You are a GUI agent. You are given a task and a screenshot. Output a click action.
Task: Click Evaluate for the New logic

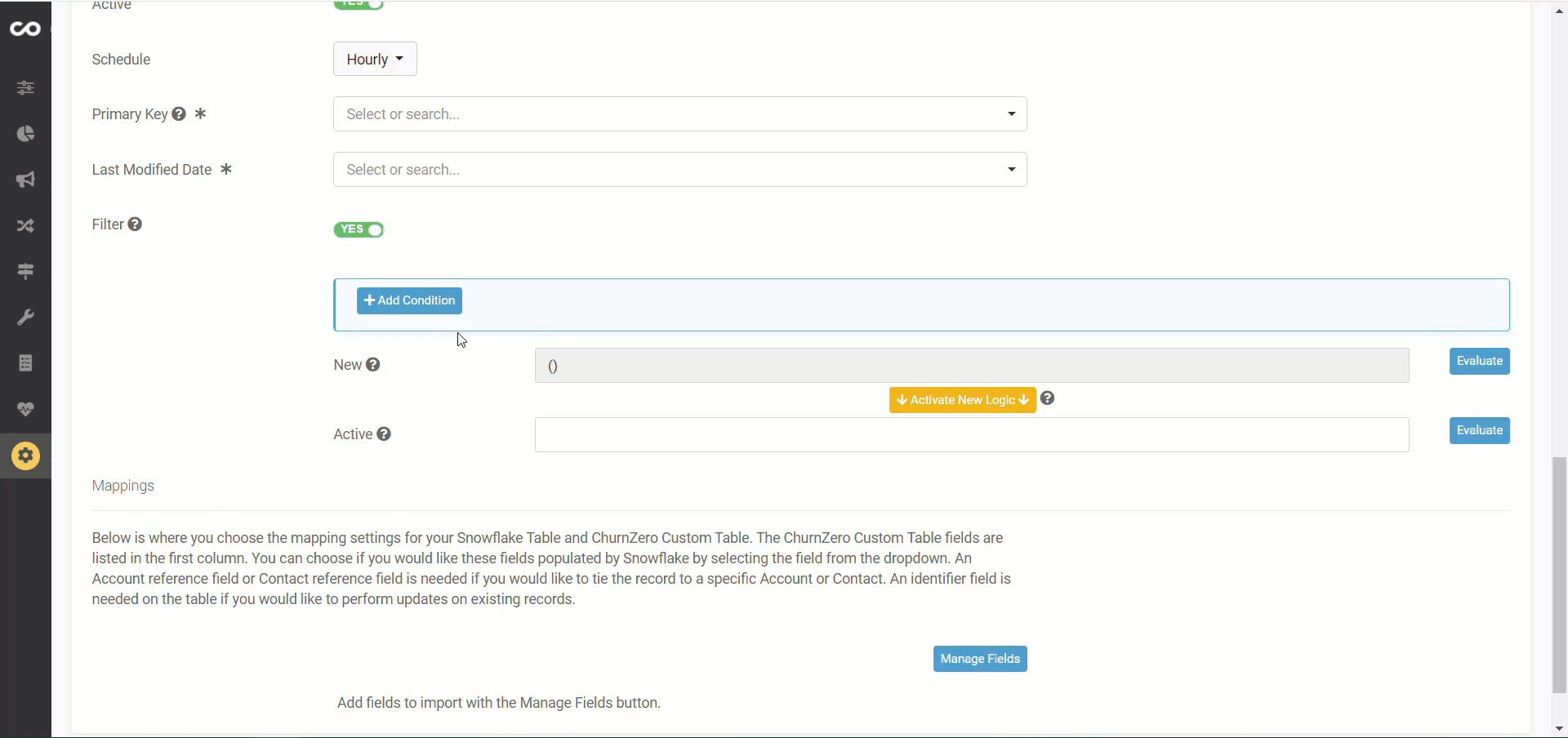point(1479,361)
